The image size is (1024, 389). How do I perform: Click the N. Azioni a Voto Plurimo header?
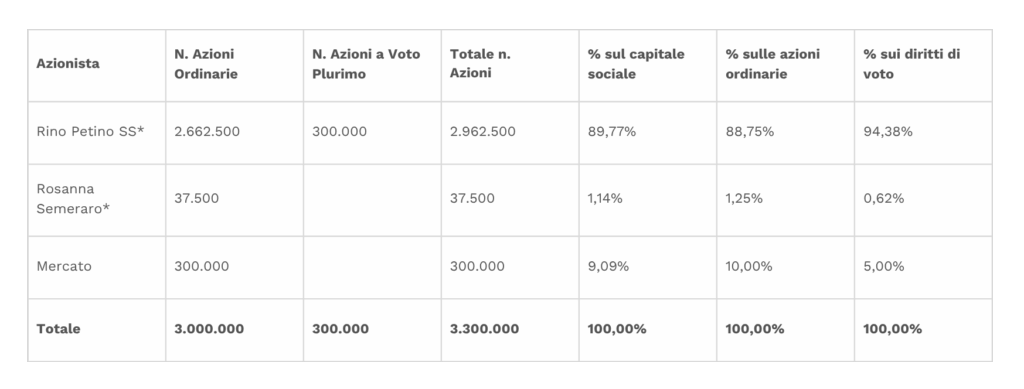click(x=366, y=64)
